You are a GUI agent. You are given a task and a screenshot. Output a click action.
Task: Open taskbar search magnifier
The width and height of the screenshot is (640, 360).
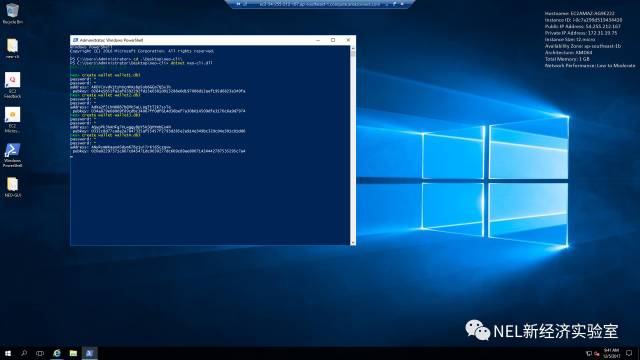(x=24, y=353)
